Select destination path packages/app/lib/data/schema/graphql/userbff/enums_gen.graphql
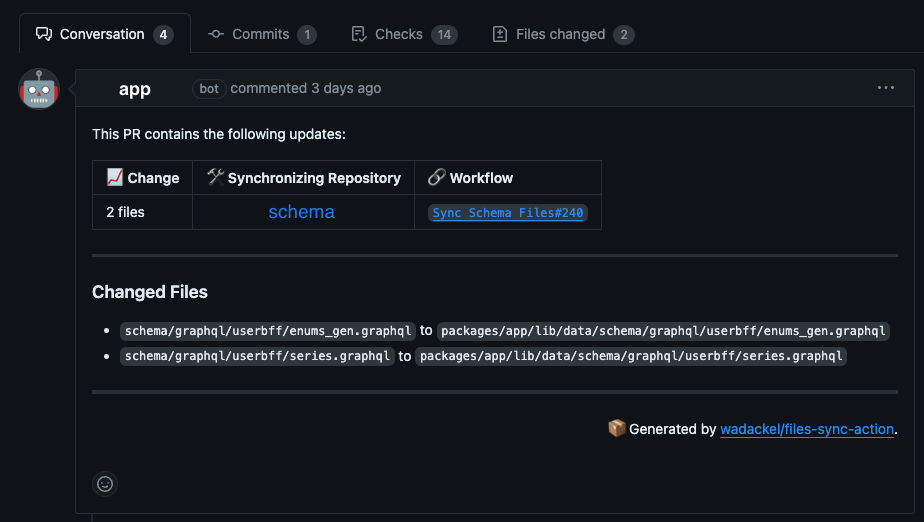 tap(663, 331)
